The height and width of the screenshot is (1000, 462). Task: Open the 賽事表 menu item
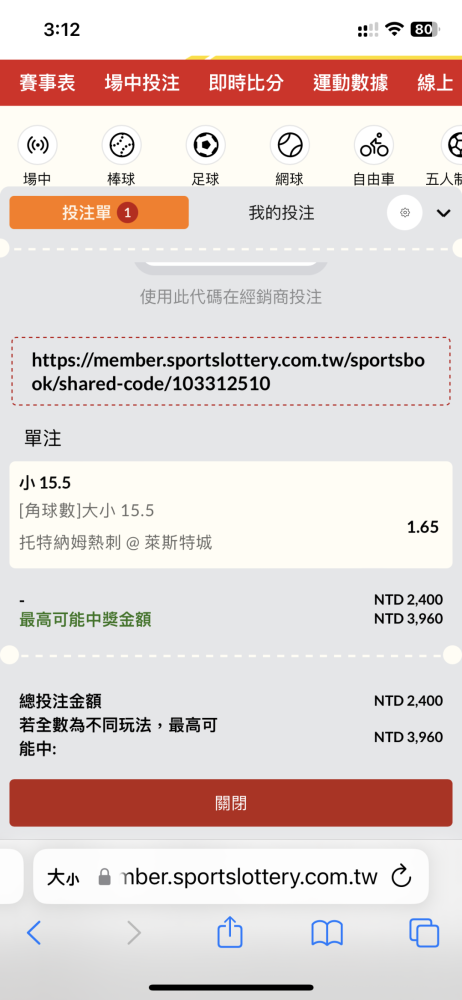click(x=47, y=83)
